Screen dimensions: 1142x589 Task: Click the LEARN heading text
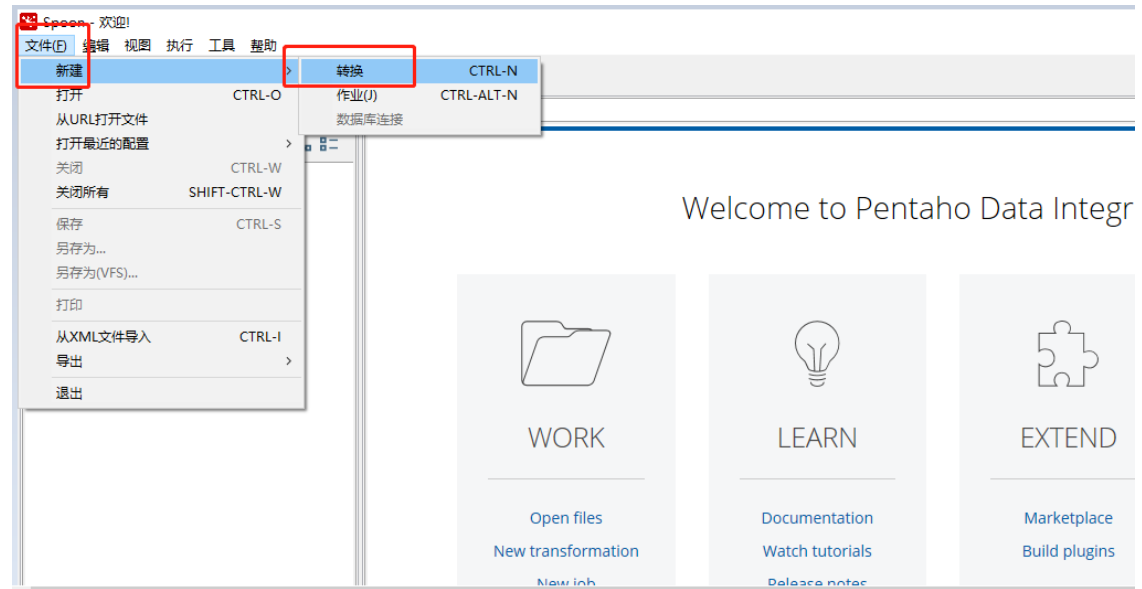[x=817, y=438]
